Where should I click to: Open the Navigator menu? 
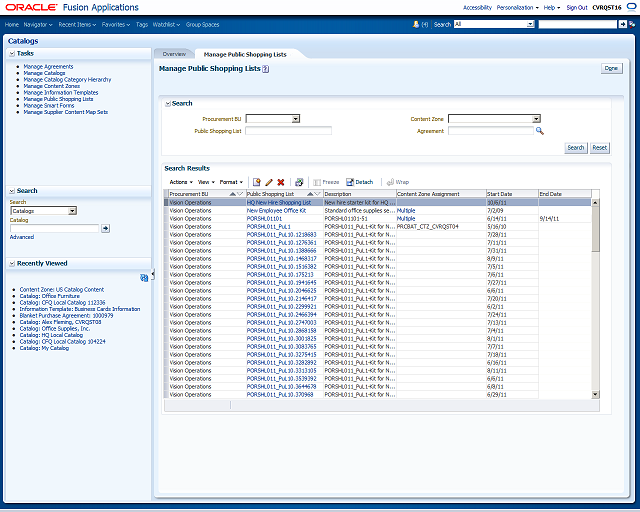(38, 25)
